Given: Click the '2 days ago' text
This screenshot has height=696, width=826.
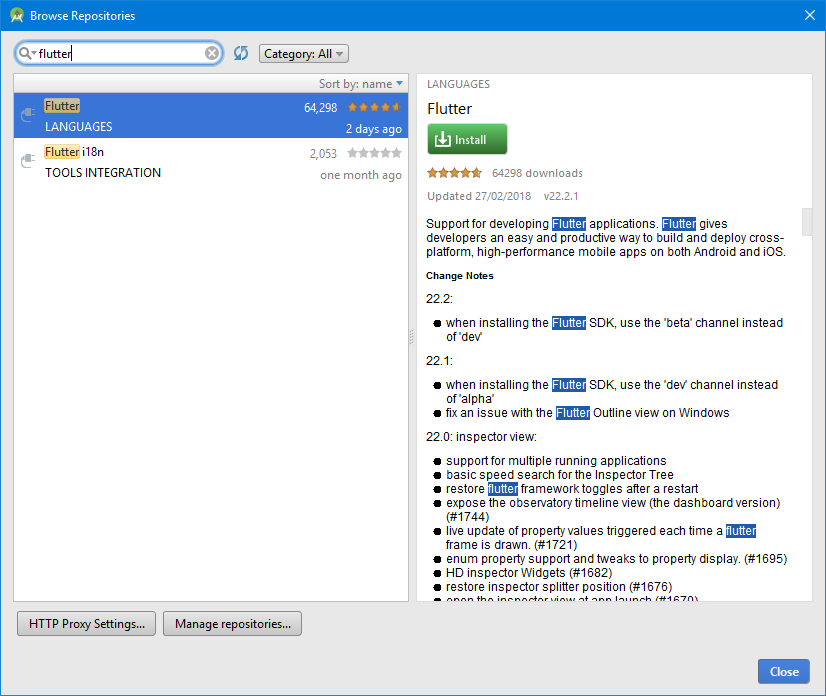Looking at the screenshot, I should 374,129.
